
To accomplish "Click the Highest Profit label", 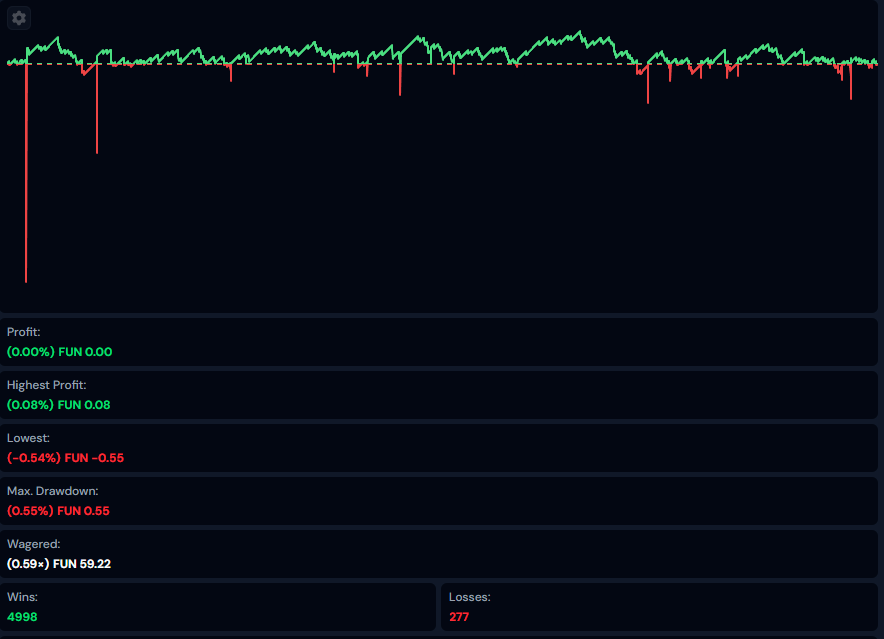I will tap(47, 385).
